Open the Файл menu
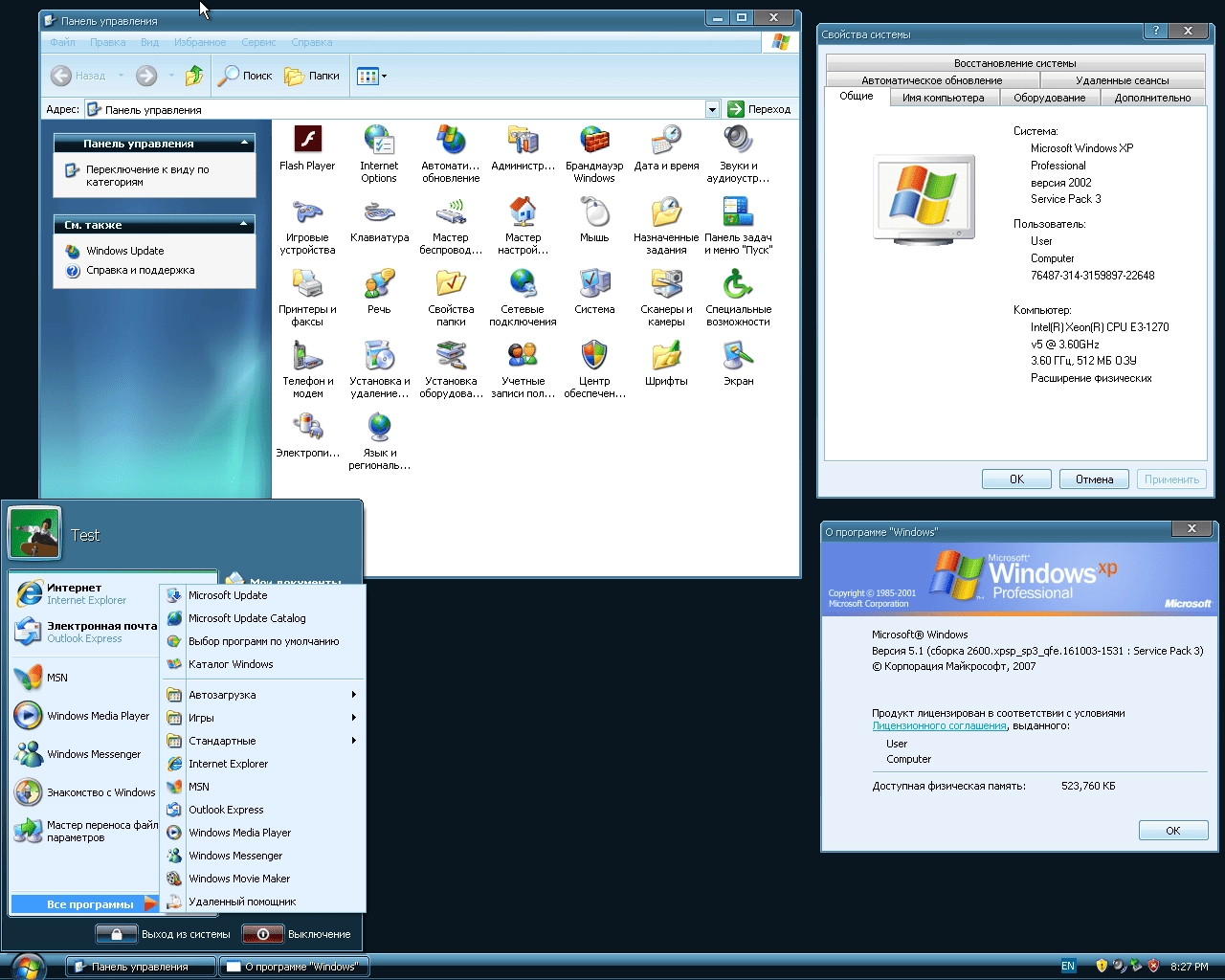 62,42
